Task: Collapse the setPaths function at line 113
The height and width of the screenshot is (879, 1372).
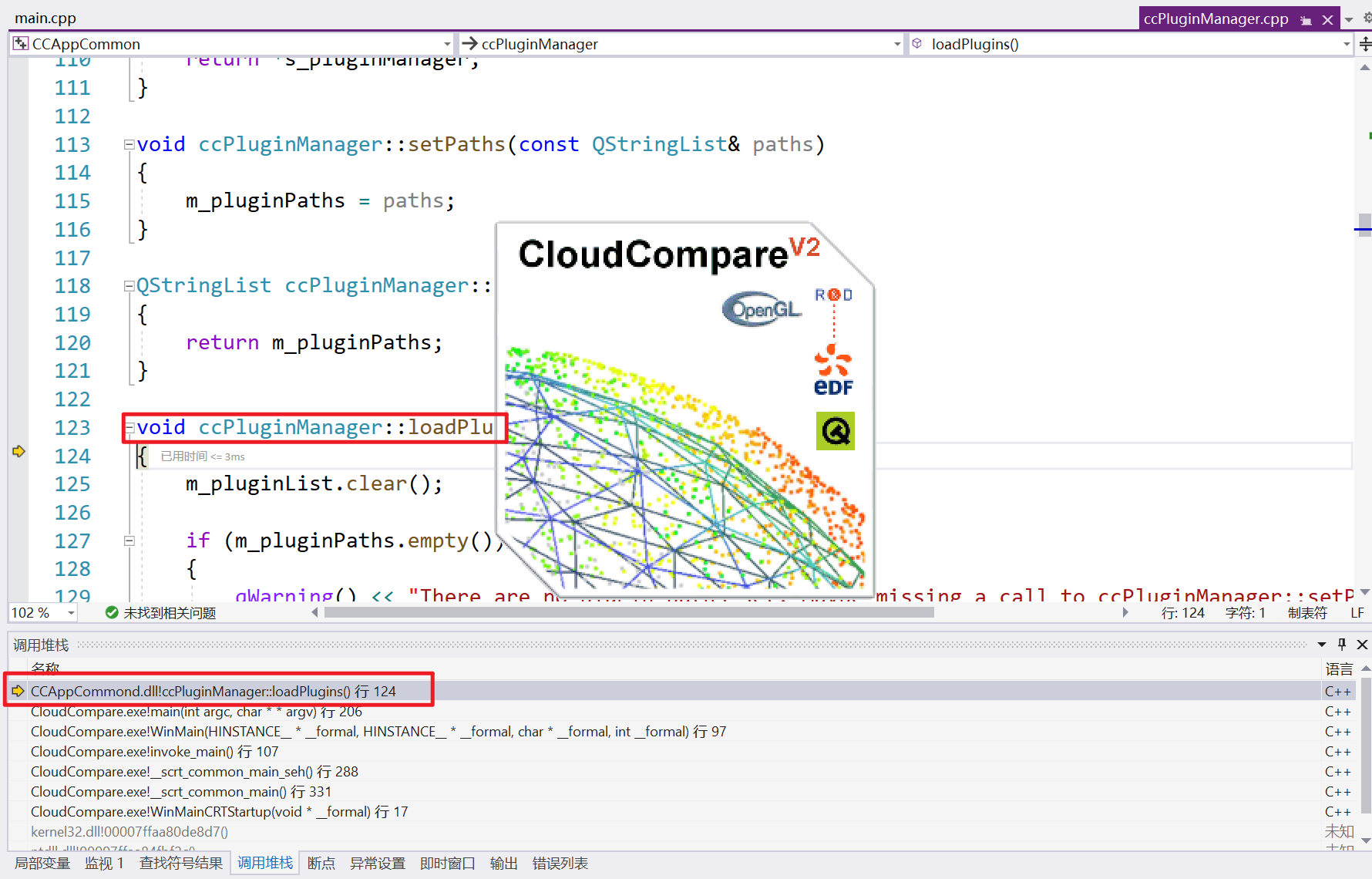Action: 129,144
